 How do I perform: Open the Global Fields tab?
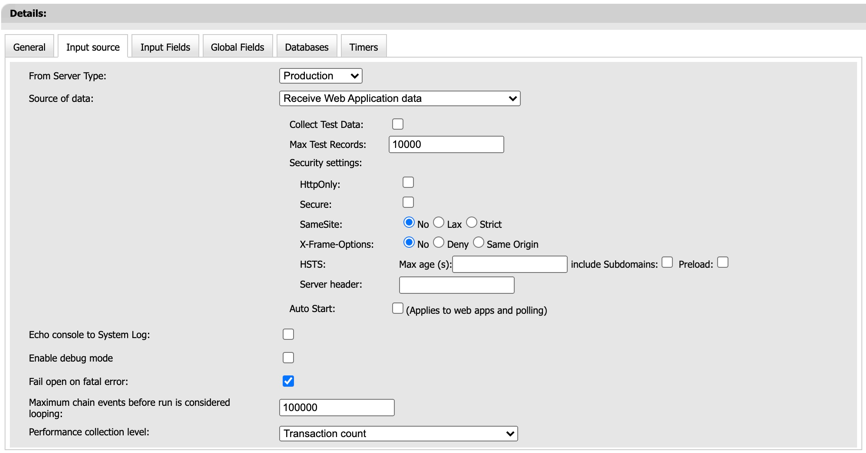(237, 47)
